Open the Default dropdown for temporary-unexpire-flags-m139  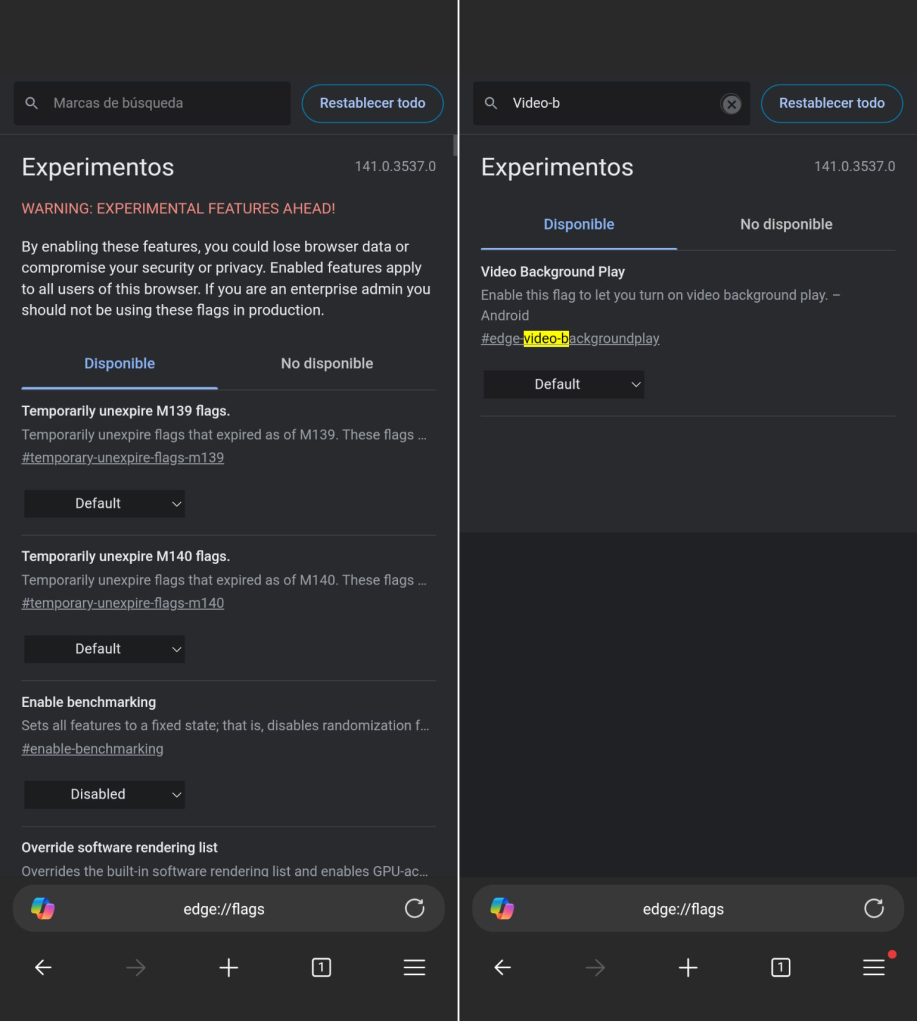(104, 503)
